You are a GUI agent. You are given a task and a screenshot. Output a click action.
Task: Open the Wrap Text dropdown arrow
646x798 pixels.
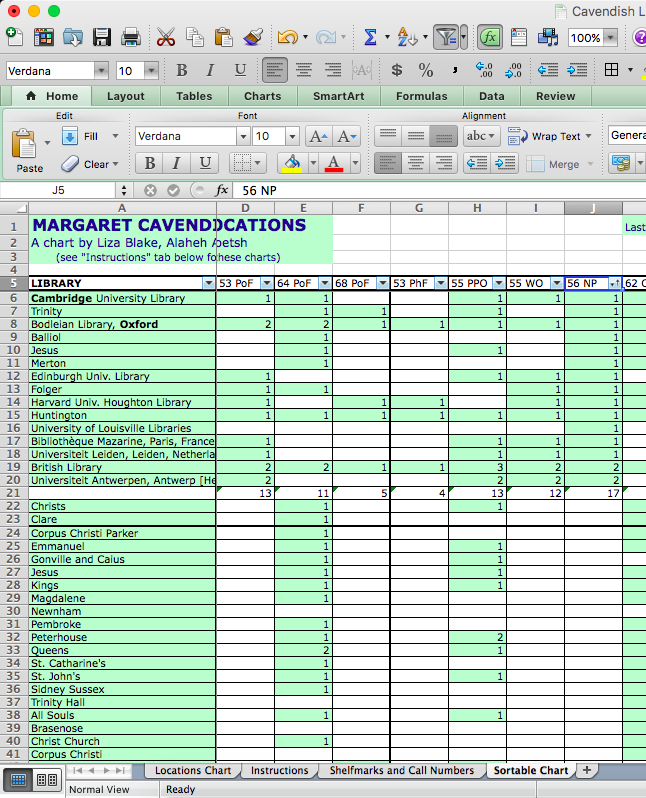click(x=588, y=136)
